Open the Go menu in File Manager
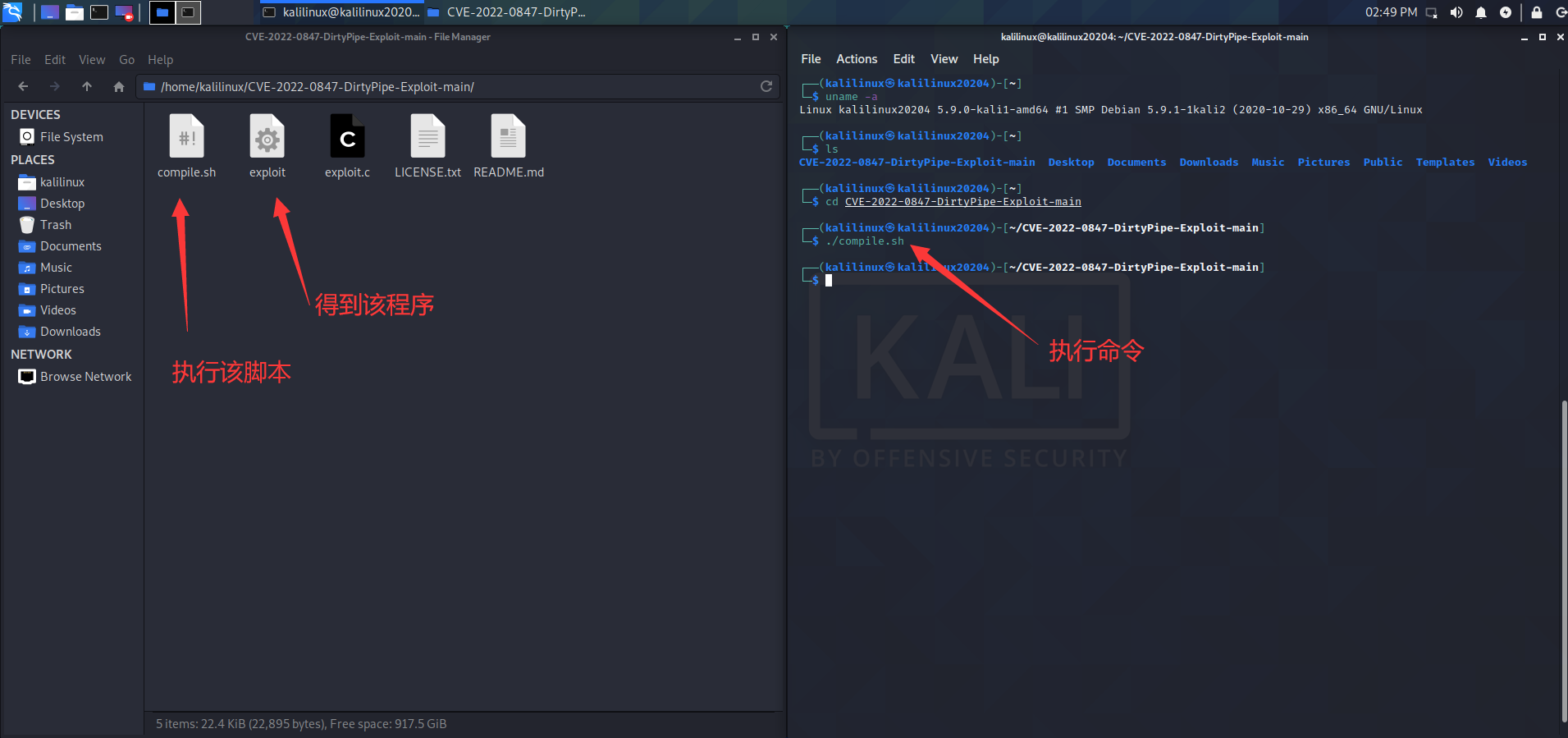Viewport: 1568px width, 738px height. 126,60
